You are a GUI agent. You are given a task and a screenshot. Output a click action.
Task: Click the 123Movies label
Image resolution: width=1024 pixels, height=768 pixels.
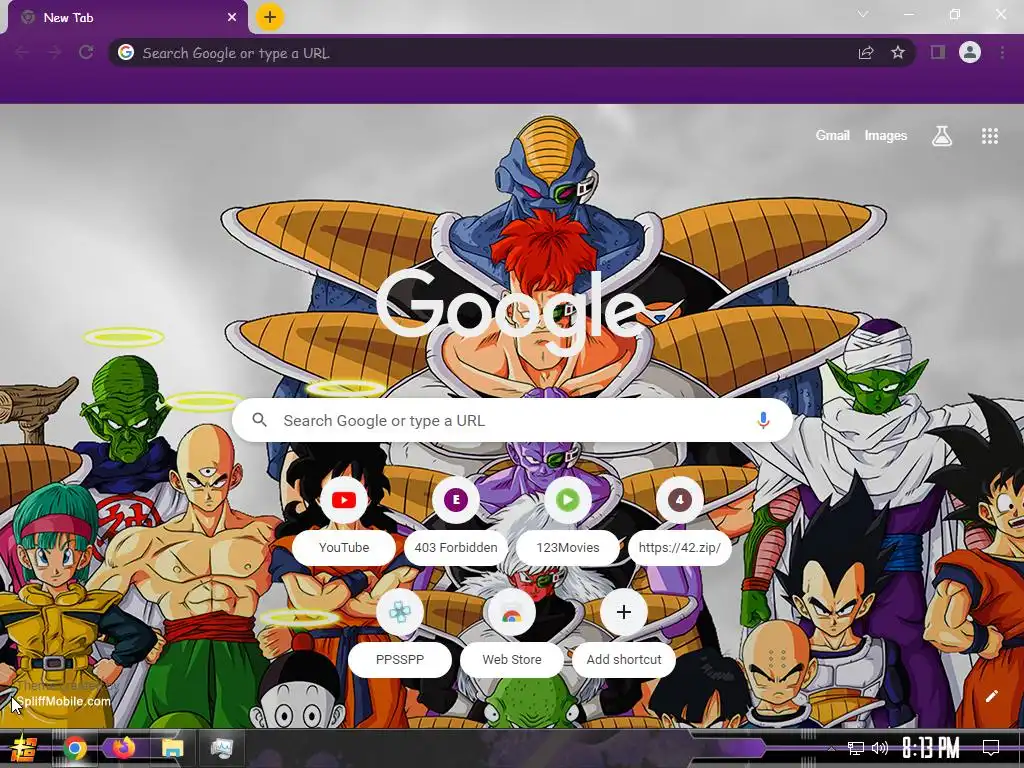568,547
